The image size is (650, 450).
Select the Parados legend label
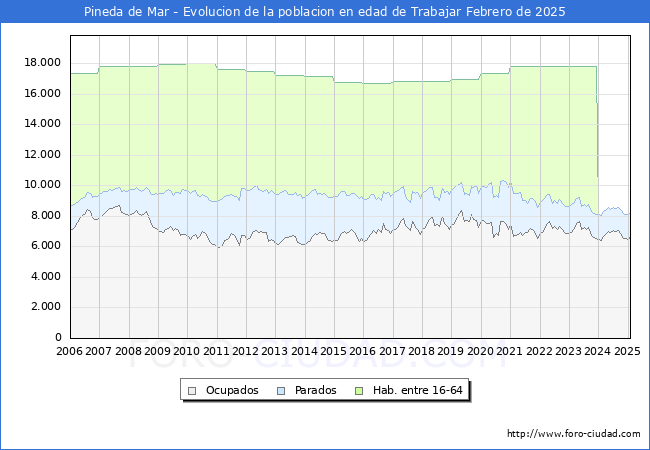[315, 390]
